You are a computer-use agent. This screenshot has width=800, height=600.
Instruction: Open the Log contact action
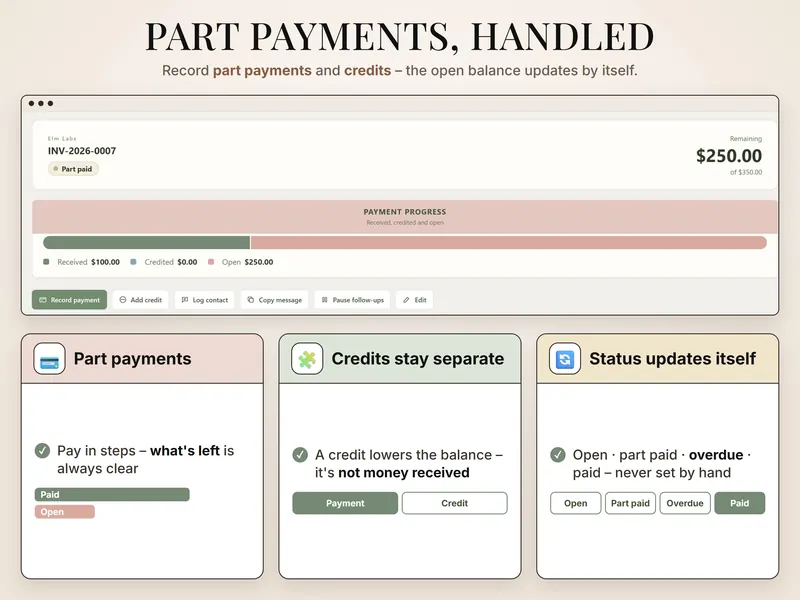205,300
